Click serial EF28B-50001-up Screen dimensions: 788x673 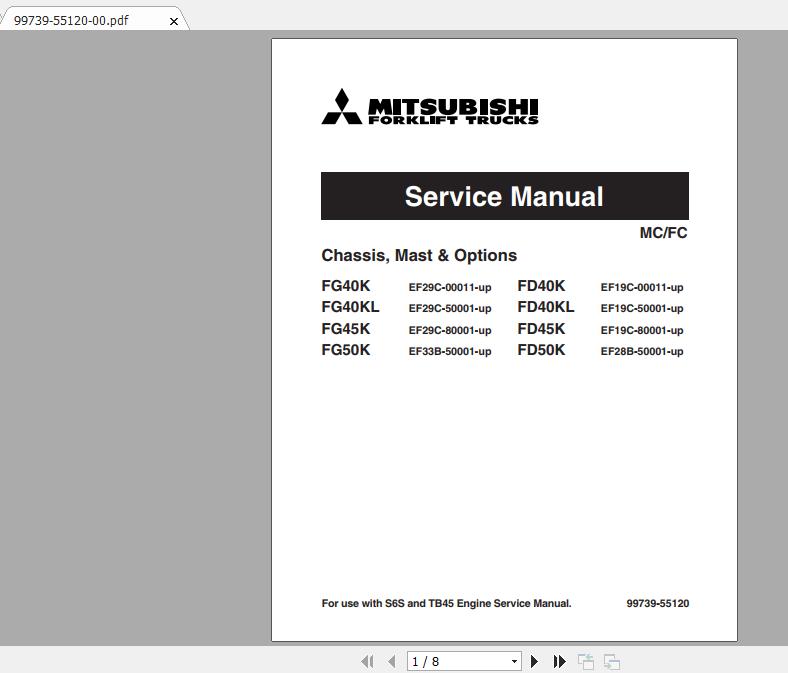pos(642,351)
